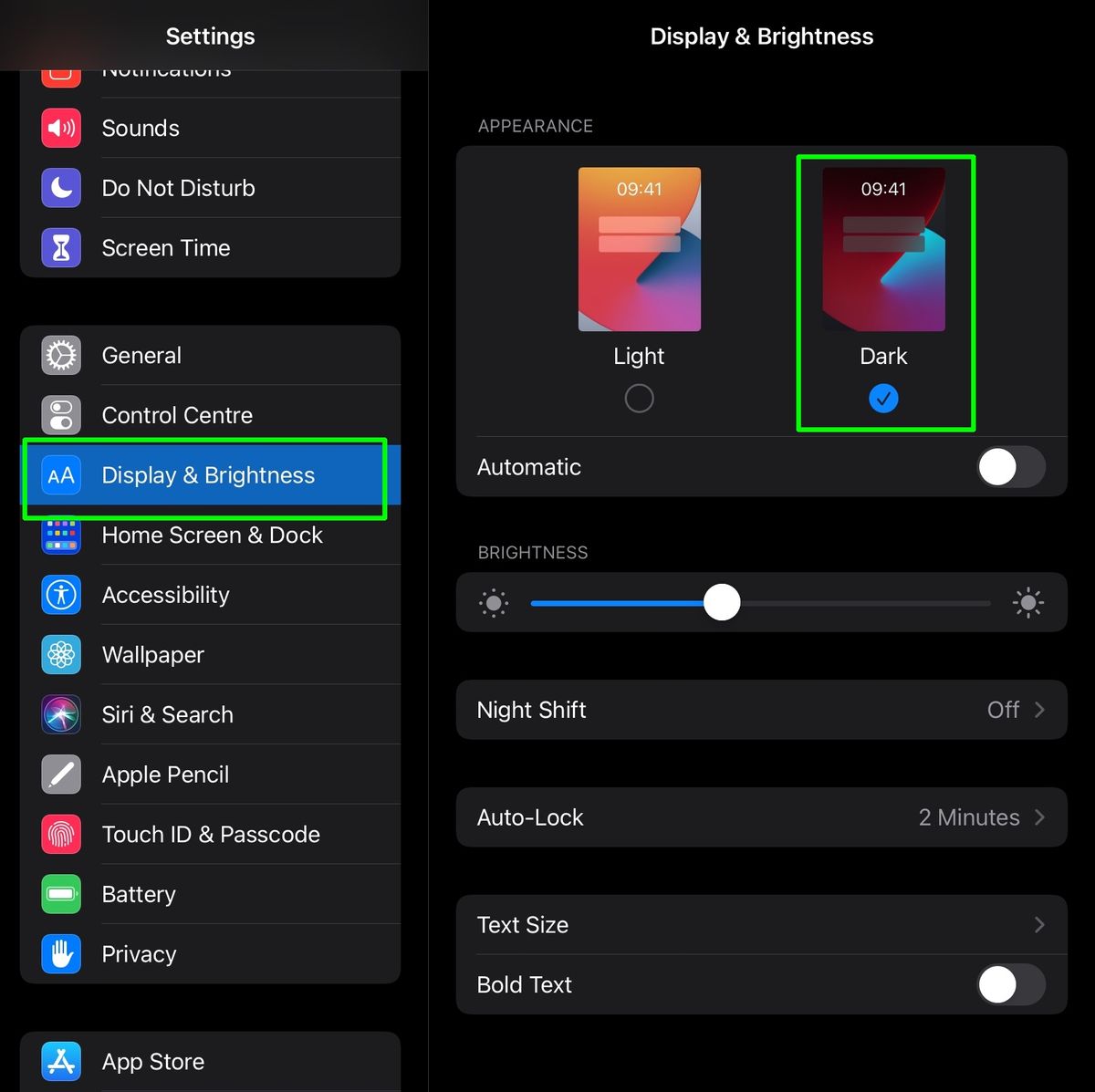Enable the Automatic appearance toggle
Screen dimensions: 1095x1092
pos(1011,467)
